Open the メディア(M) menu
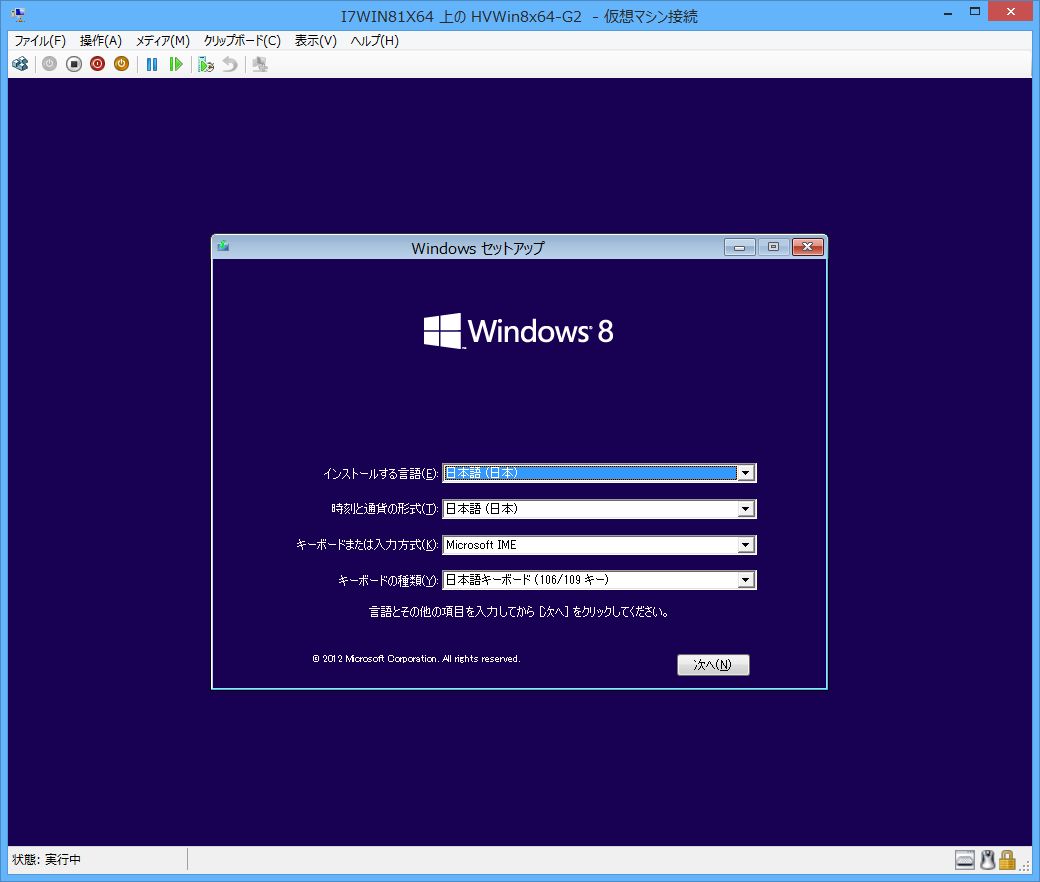 [x=162, y=41]
